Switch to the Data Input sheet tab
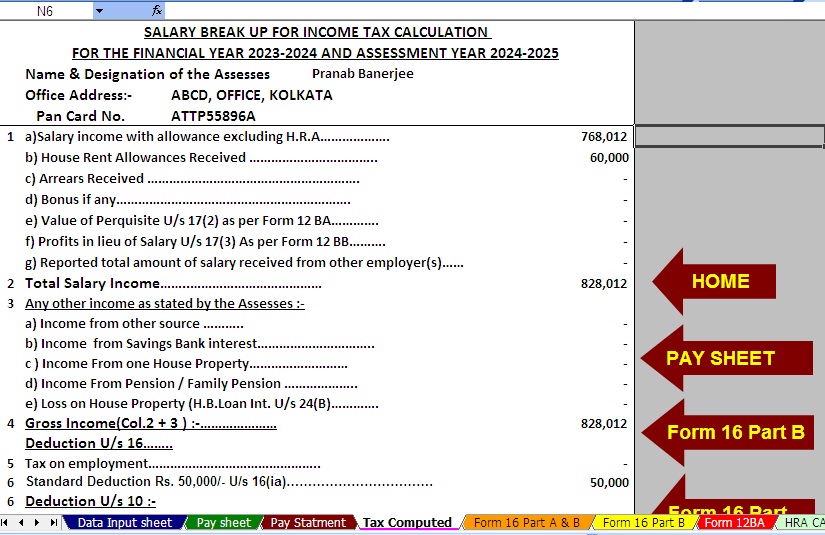 pos(125,522)
